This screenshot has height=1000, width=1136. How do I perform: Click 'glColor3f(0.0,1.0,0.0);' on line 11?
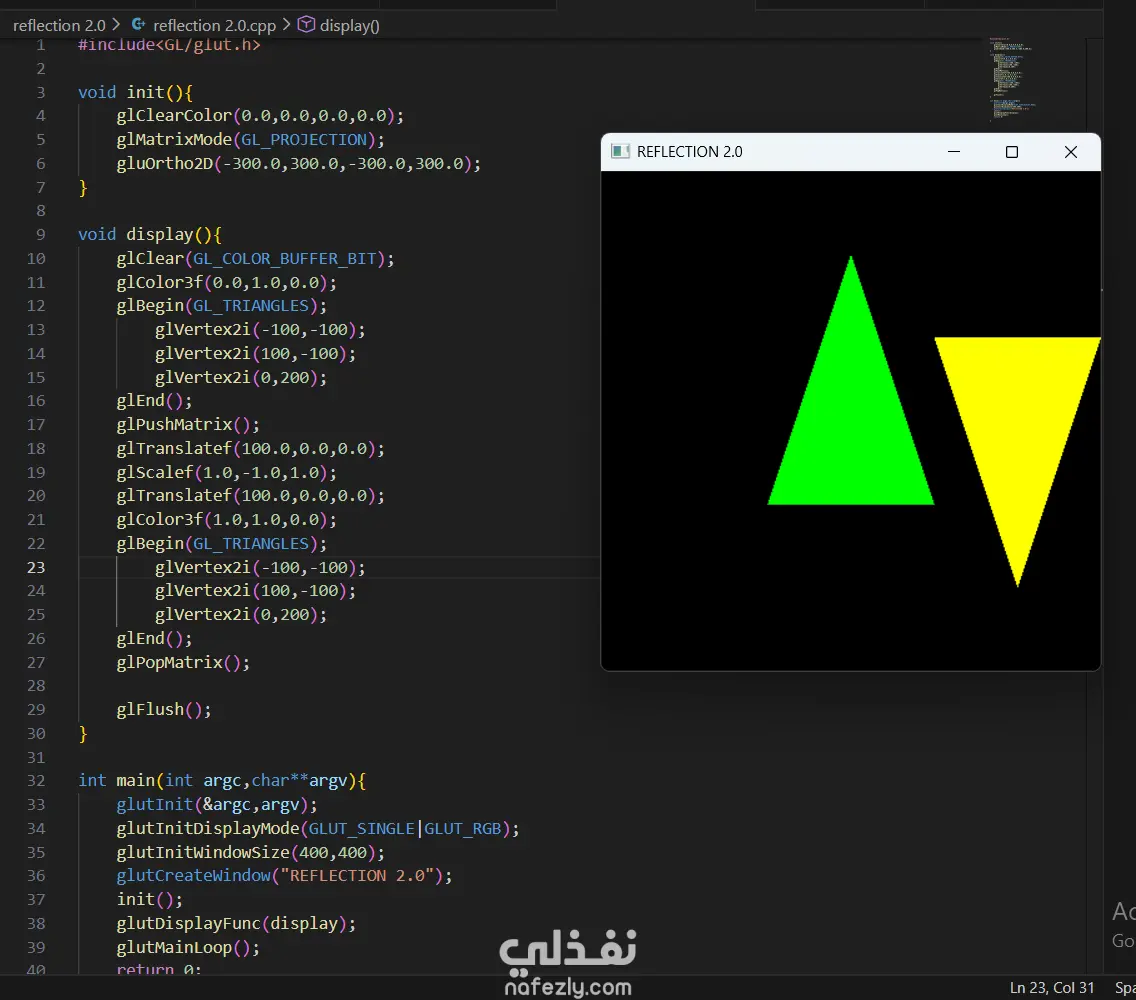pos(227,283)
